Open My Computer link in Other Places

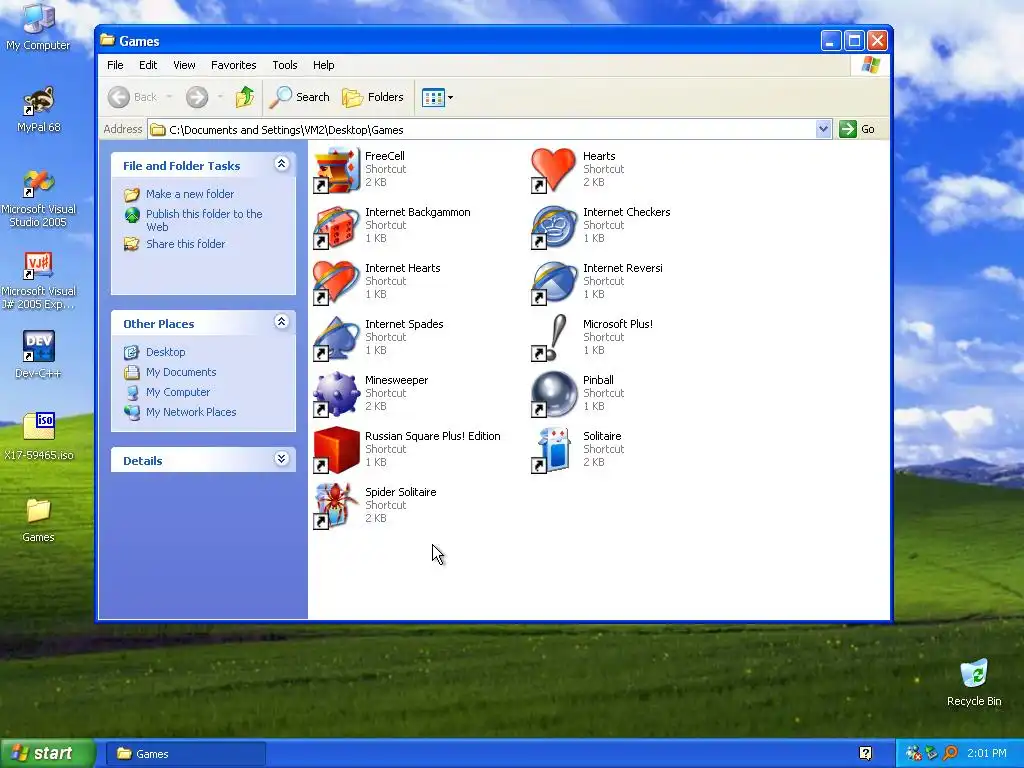click(178, 392)
